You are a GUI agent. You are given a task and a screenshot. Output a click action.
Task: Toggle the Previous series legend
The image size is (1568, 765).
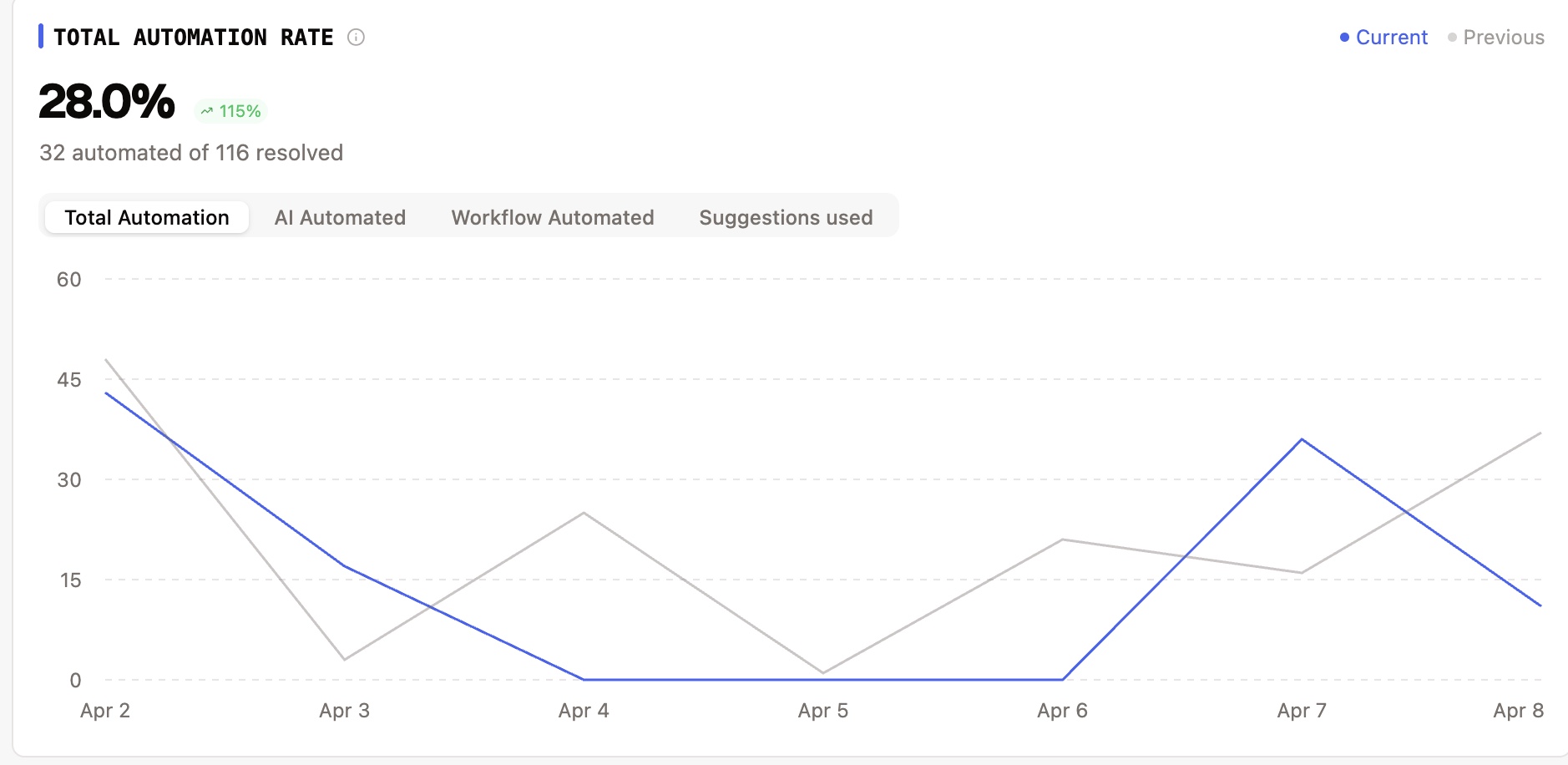coord(1495,38)
